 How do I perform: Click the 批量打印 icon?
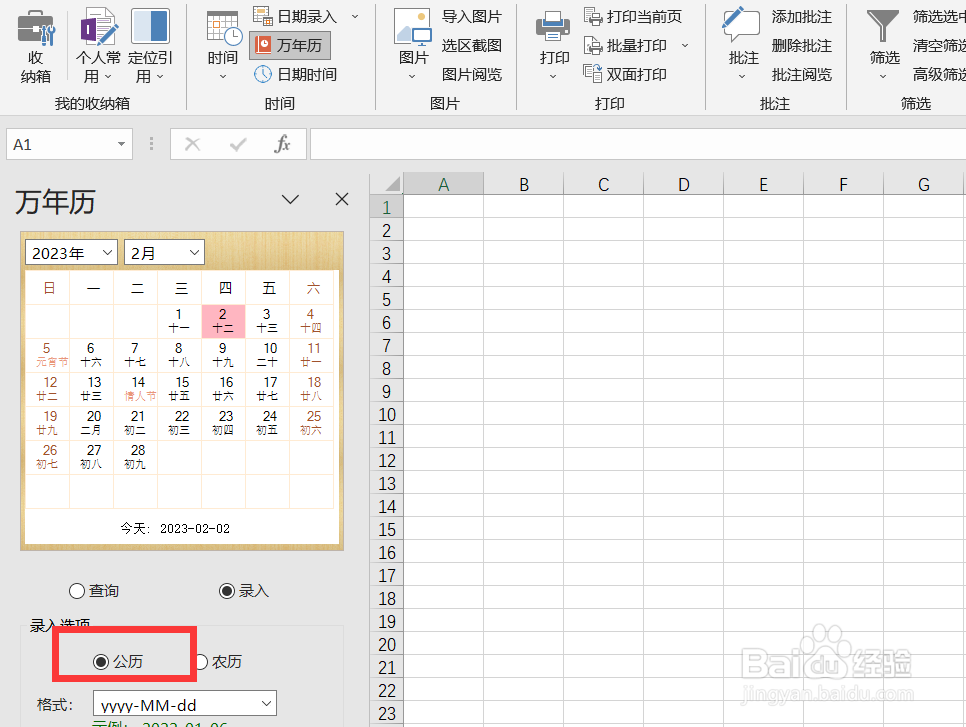click(x=593, y=46)
